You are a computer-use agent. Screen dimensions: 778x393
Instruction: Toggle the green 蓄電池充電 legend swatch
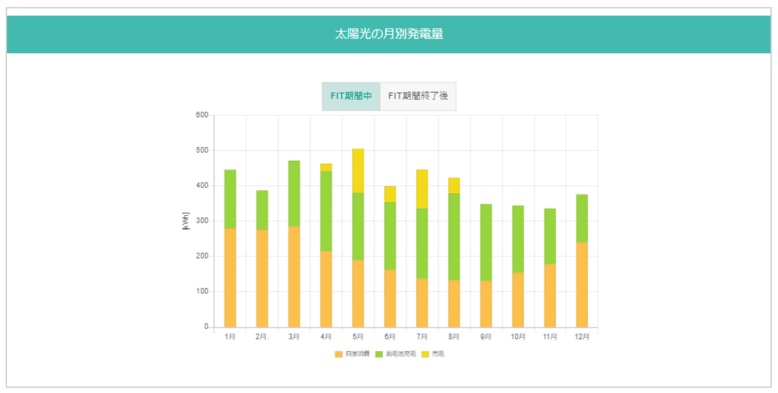379,354
